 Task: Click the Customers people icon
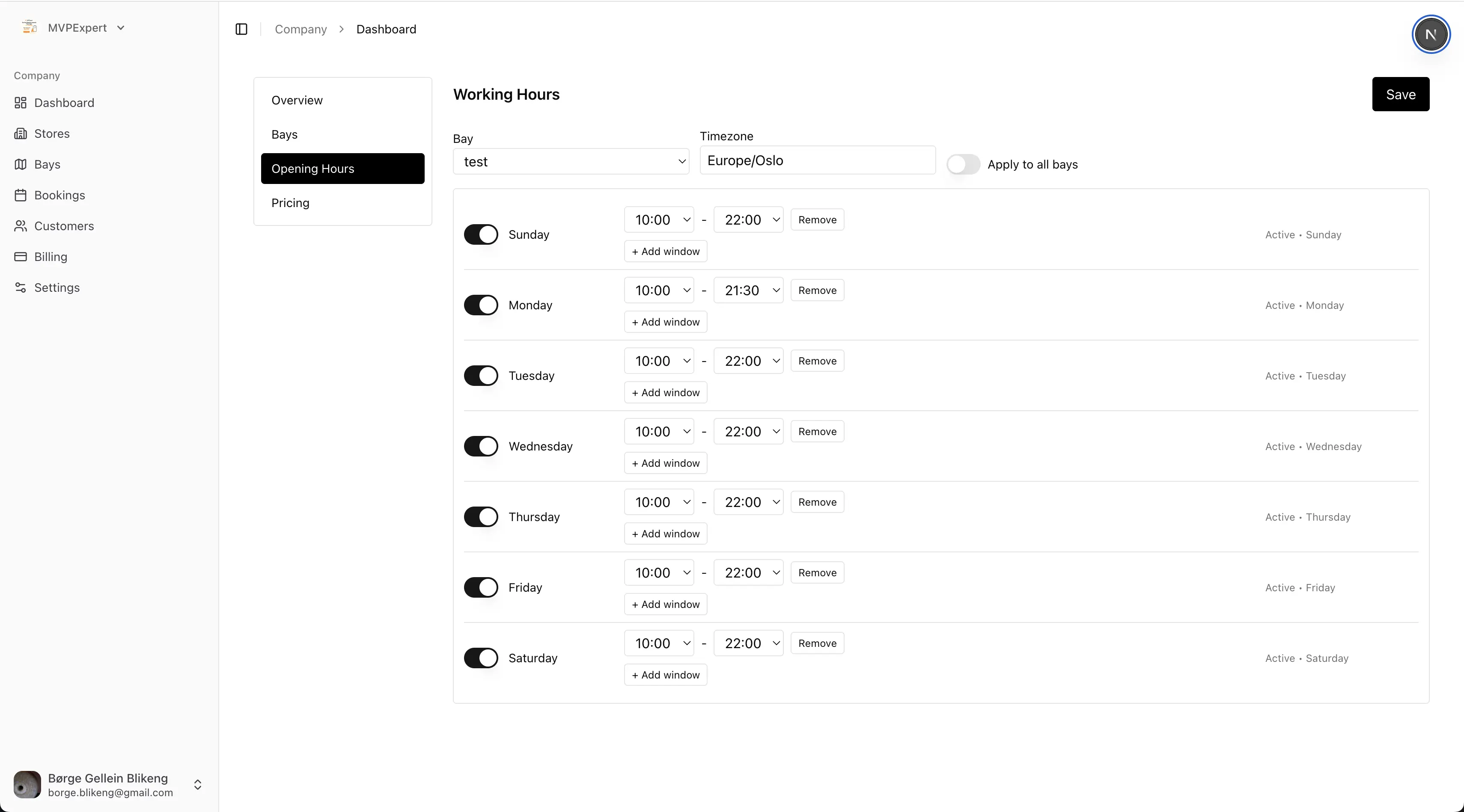pos(21,226)
